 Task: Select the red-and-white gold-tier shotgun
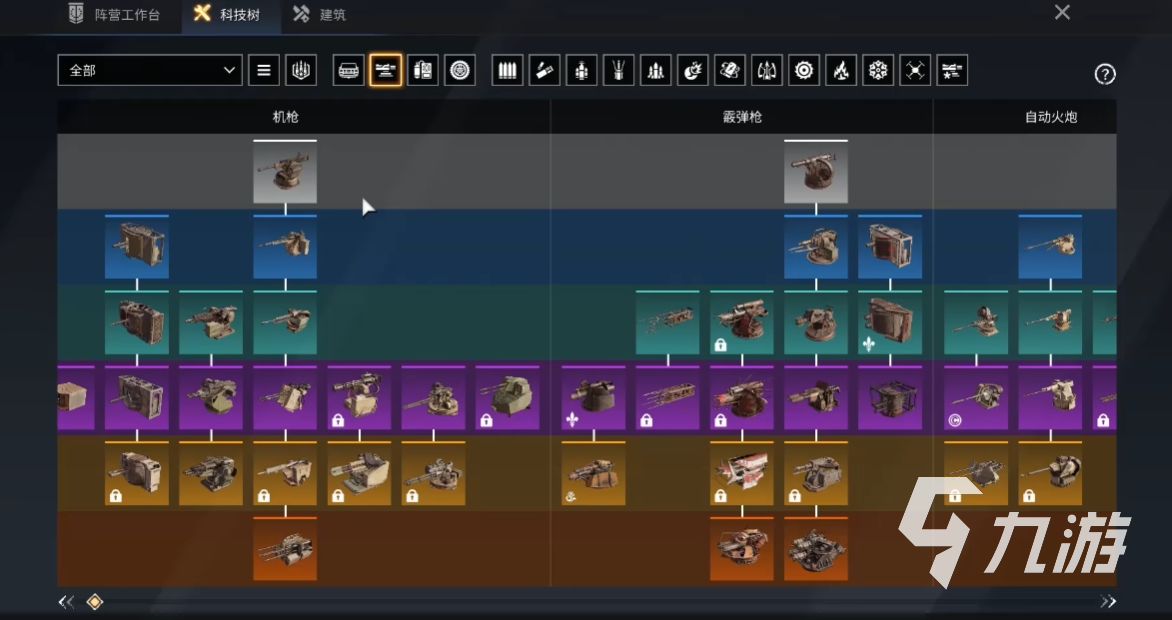pyautogui.click(x=741, y=473)
